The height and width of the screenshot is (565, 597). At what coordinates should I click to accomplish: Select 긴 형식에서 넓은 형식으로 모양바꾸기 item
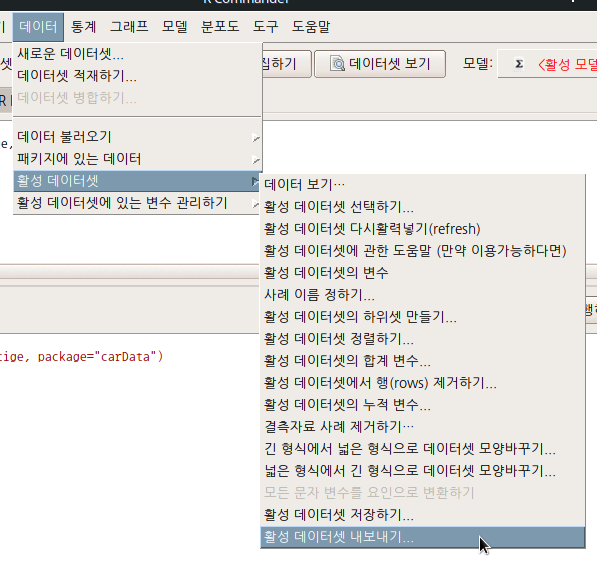click(423, 449)
